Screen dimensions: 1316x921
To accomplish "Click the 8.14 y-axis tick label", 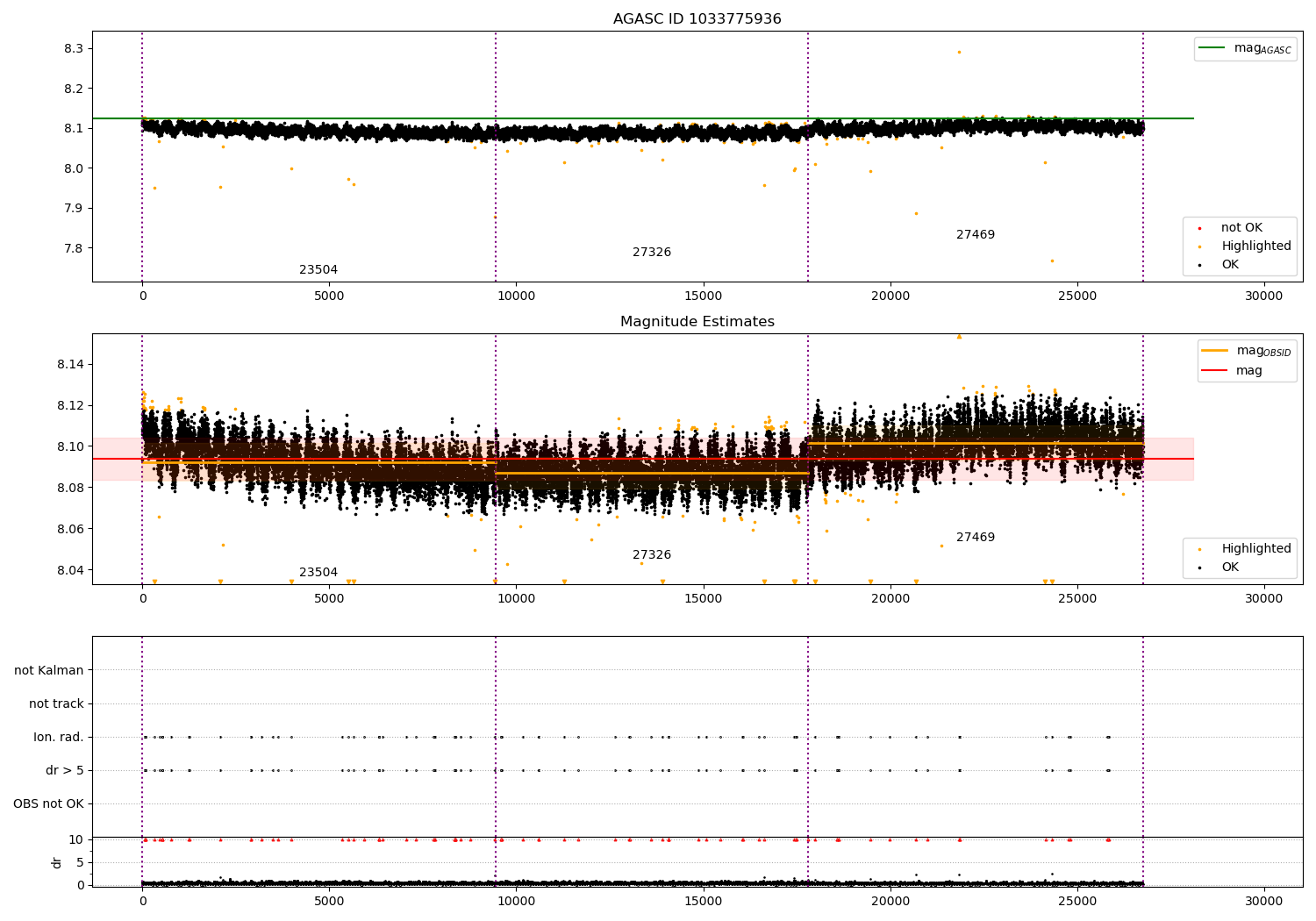I will pyautogui.click(x=70, y=364).
